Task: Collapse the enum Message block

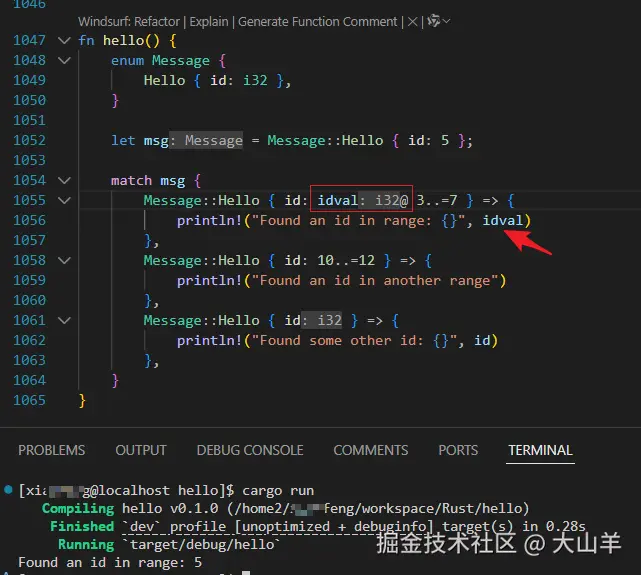Action: (65, 61)
